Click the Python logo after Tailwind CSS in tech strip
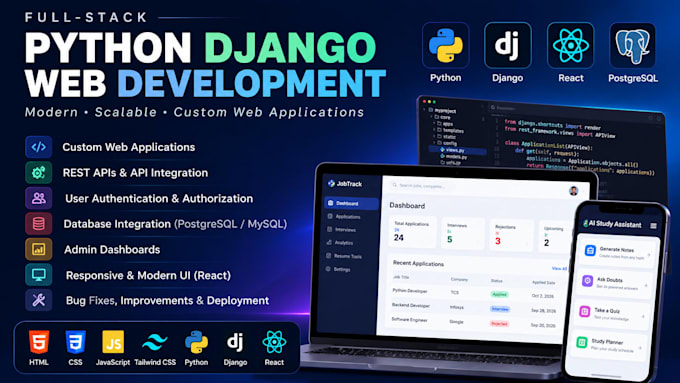Screen dimensions: 680x383 click(x=196, y=342)
